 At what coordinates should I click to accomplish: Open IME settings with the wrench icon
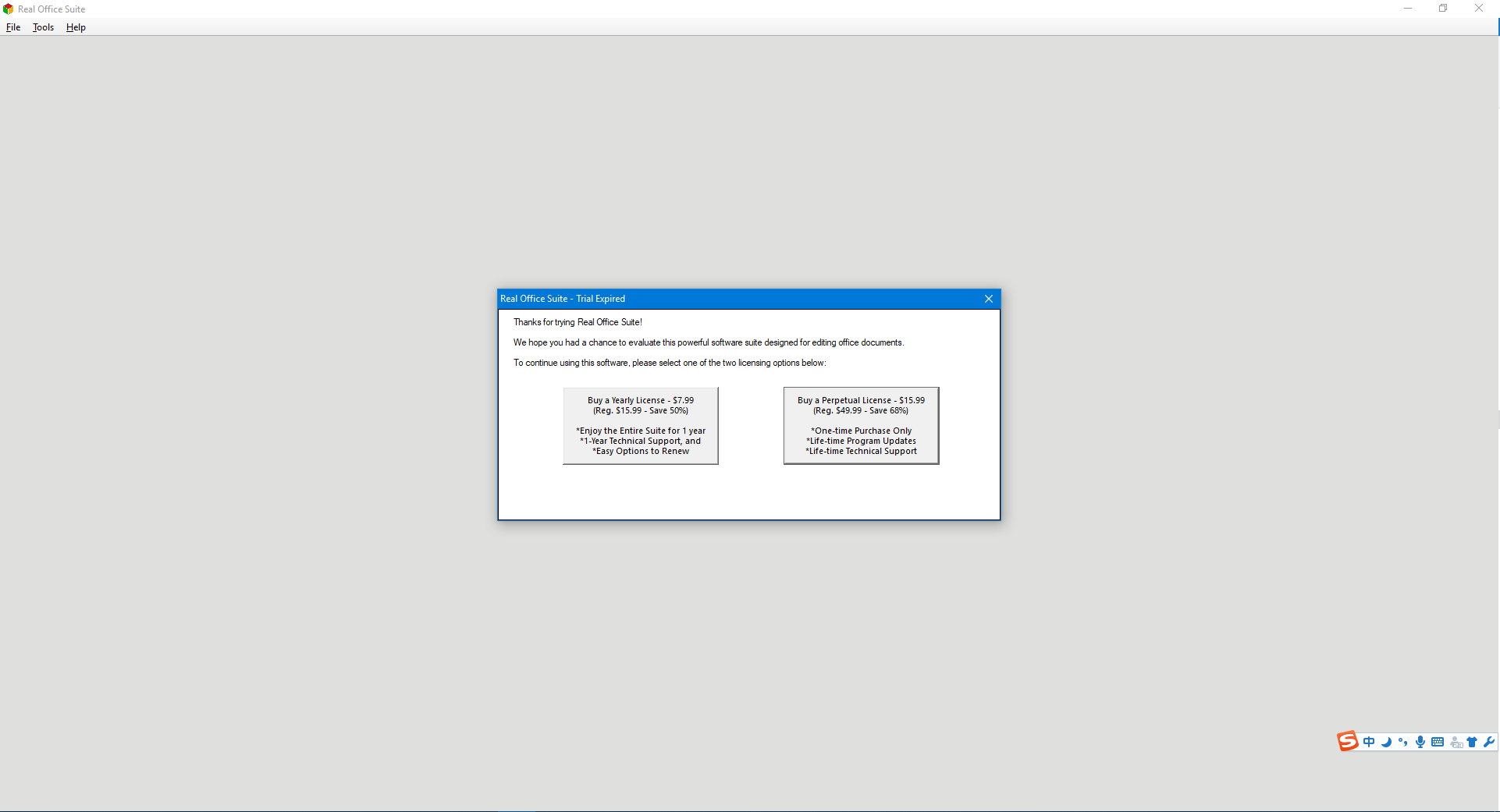pos(1489,743)
